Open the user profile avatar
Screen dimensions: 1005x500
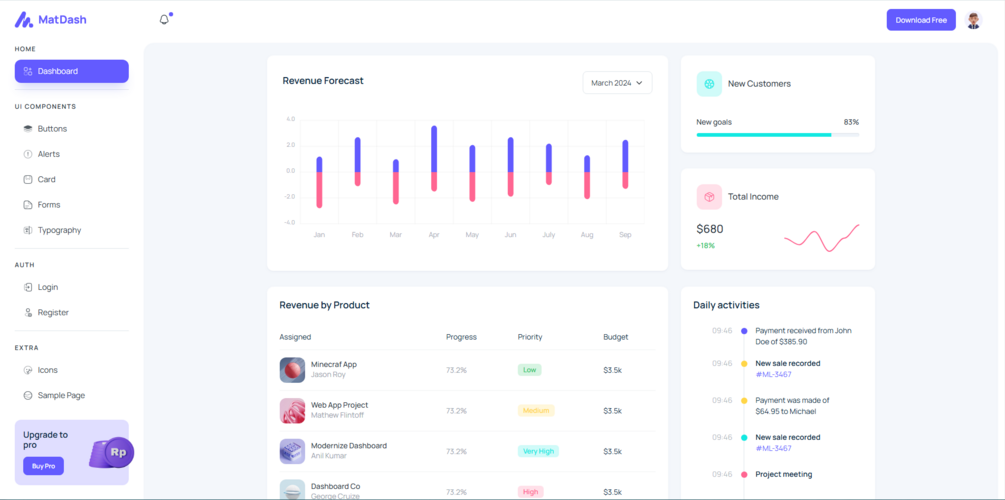point(973,20)
